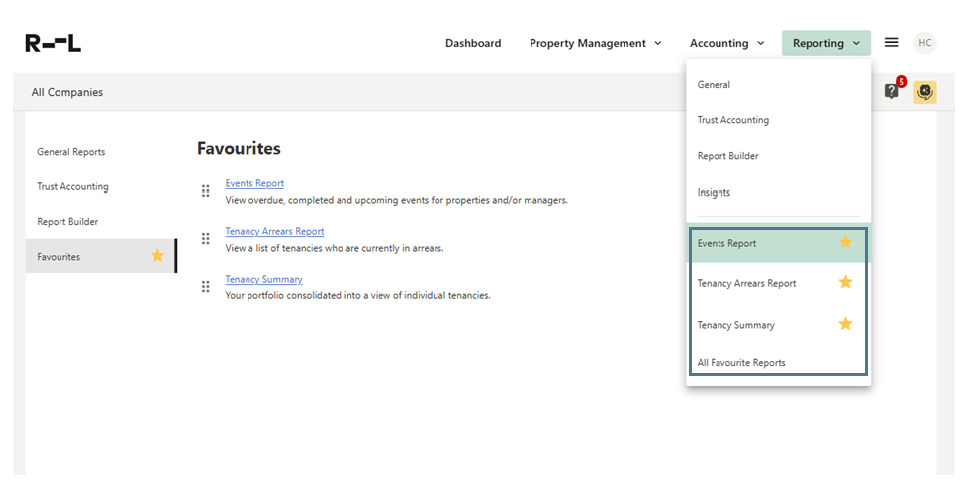This screenshot has width=970, height=496.
Task: Click the yellow support chat icon
Action: point(924,92)
